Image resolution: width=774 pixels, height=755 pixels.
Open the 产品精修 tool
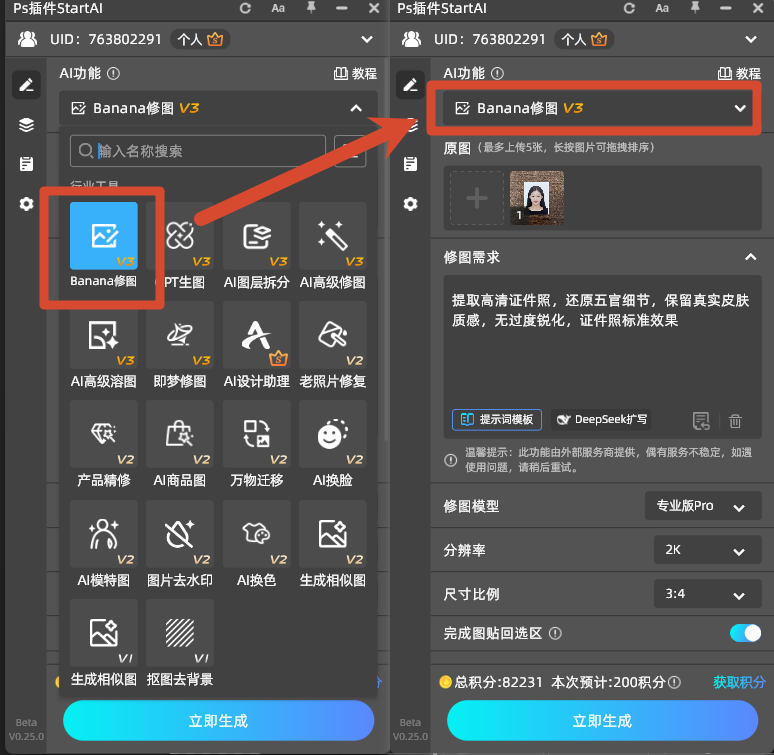coord(104,434)
